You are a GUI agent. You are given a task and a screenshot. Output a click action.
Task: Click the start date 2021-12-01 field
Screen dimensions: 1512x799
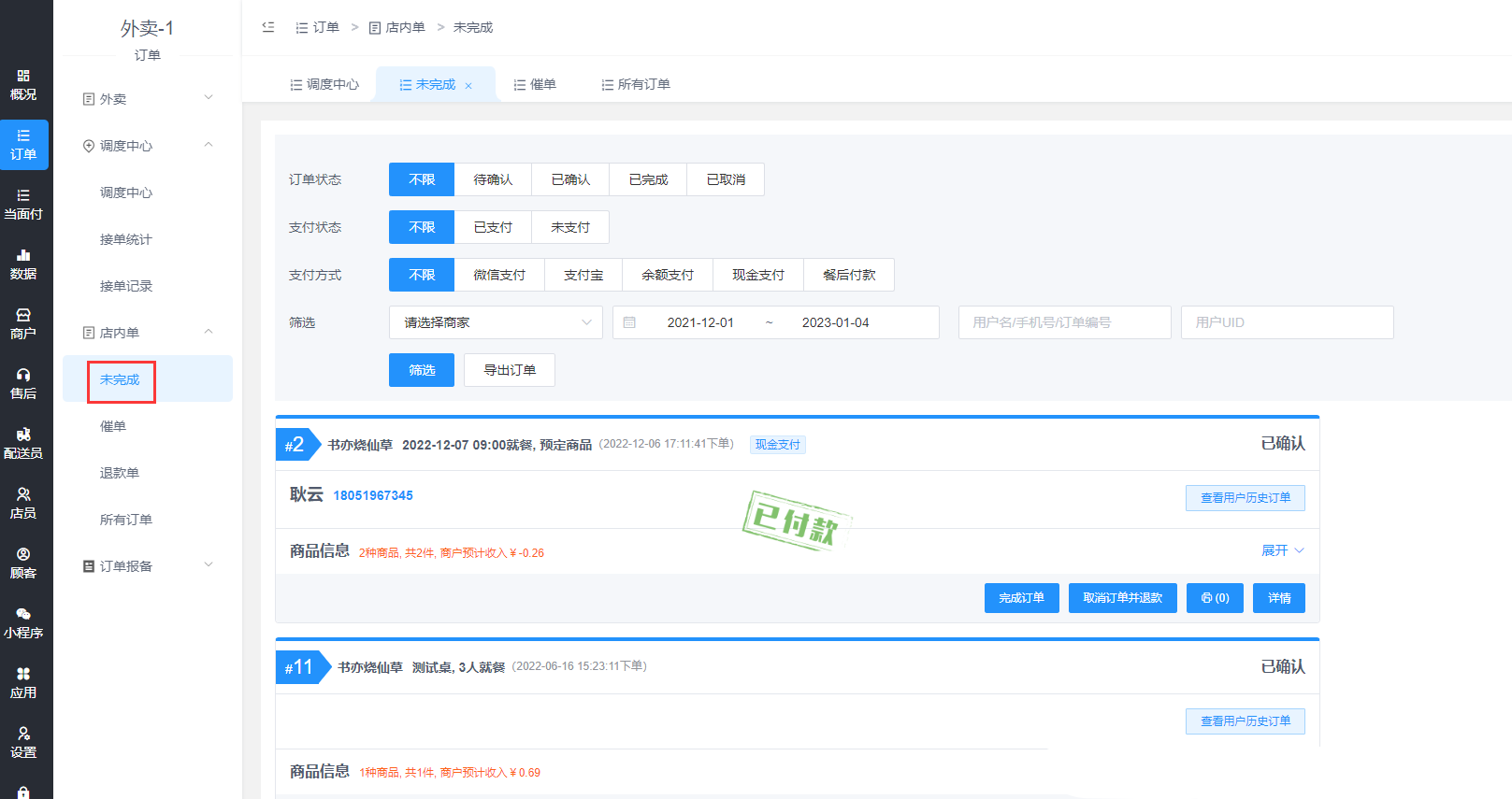click(x=700, y=322)
